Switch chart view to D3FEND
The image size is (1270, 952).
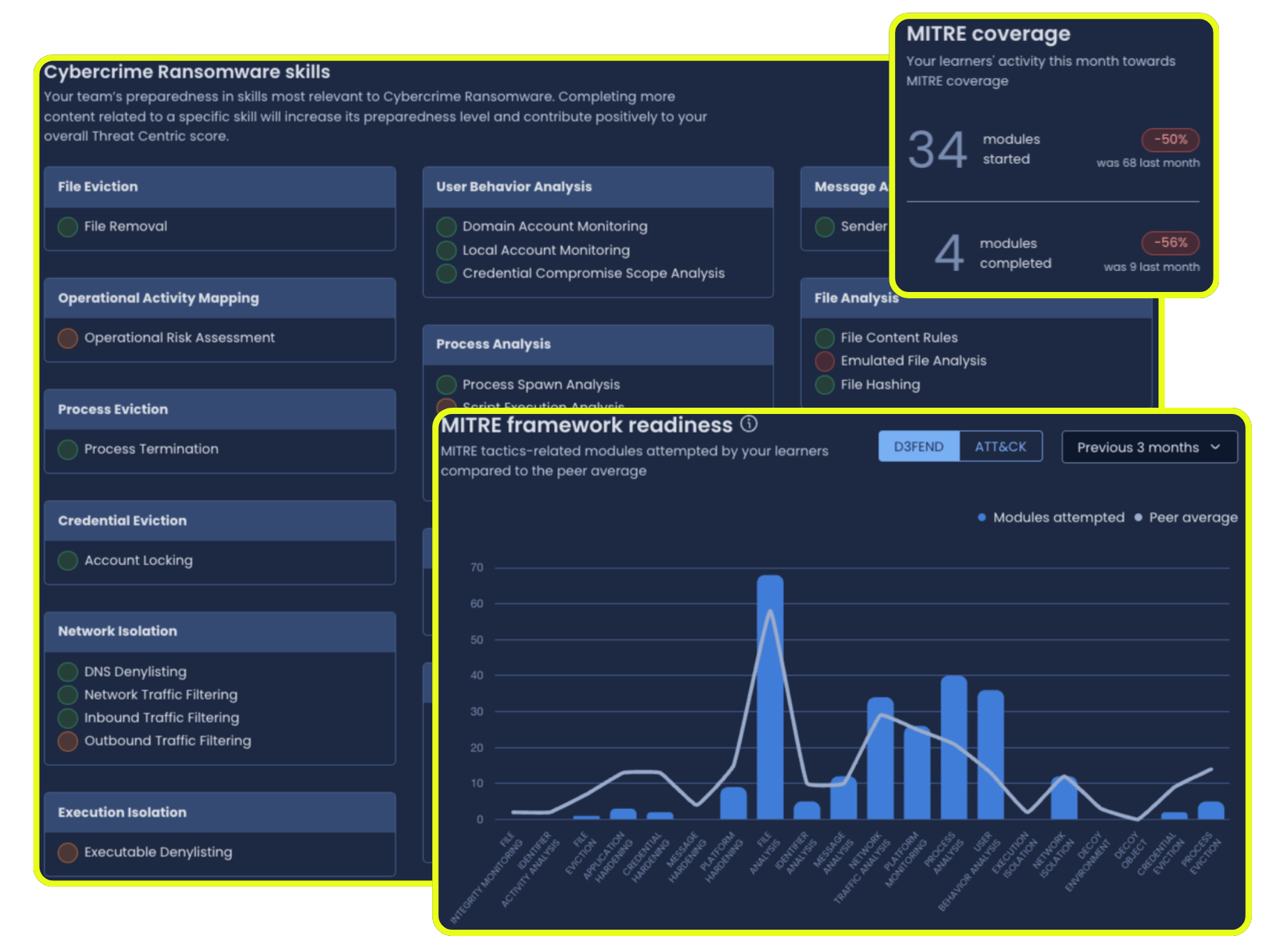click(x=919, y=447)
